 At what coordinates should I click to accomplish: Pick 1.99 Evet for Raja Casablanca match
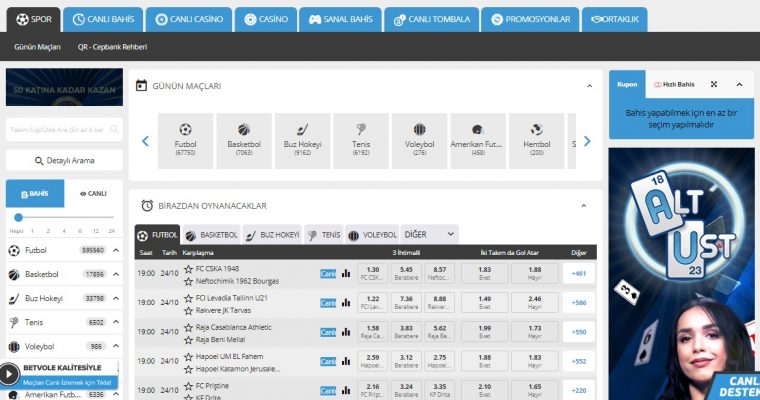coord(485,332)
